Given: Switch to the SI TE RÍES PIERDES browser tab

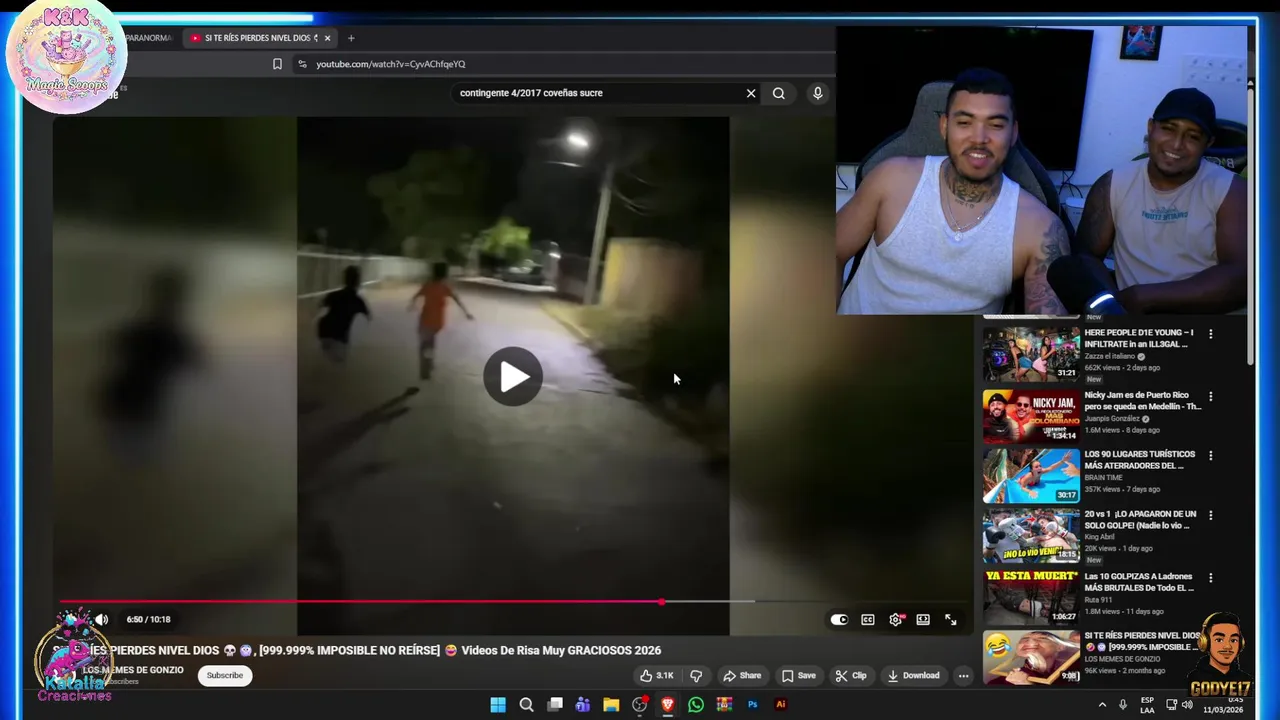Looking at the screenshot, I should click(260, 38).
